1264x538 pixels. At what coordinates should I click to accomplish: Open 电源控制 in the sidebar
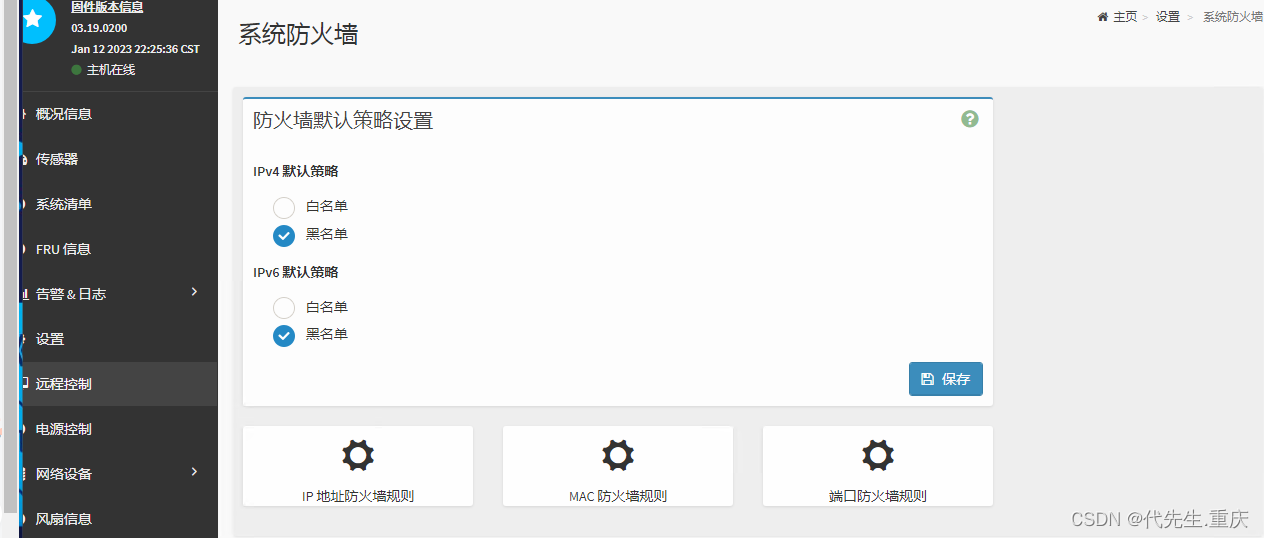click(x=118, y=429)
